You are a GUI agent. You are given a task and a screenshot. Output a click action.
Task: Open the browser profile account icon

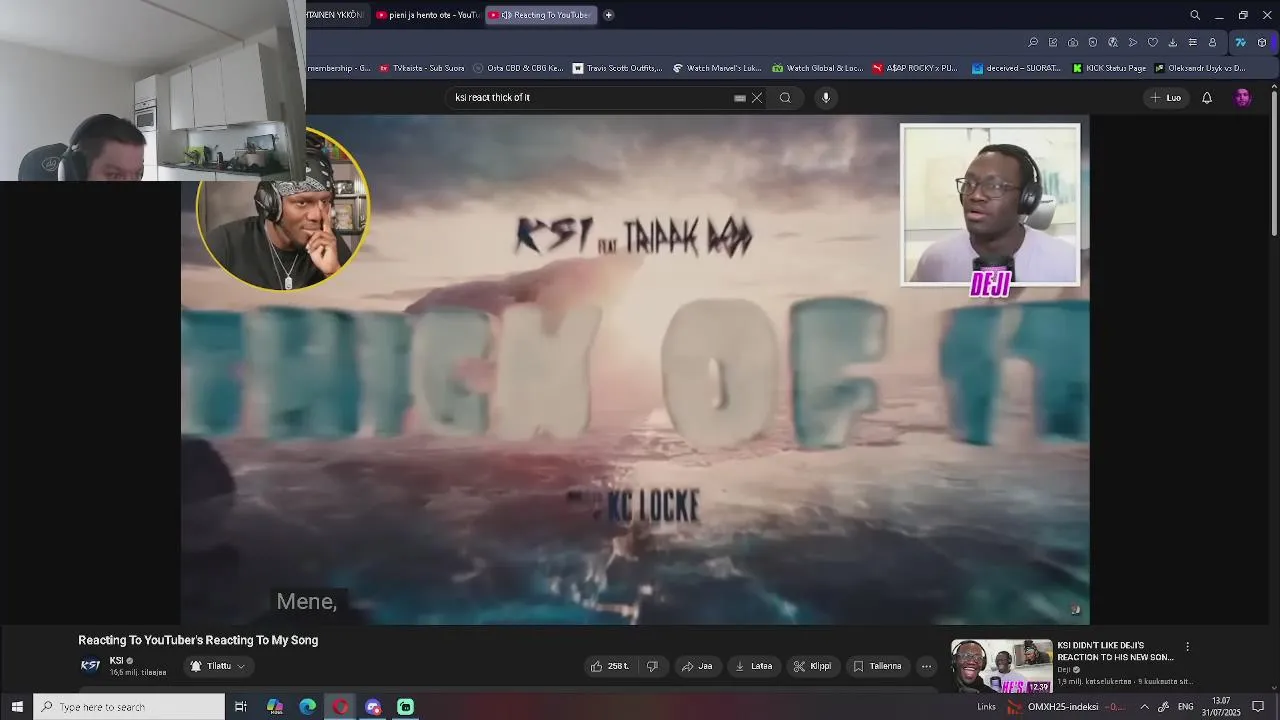pos(1212,43)
